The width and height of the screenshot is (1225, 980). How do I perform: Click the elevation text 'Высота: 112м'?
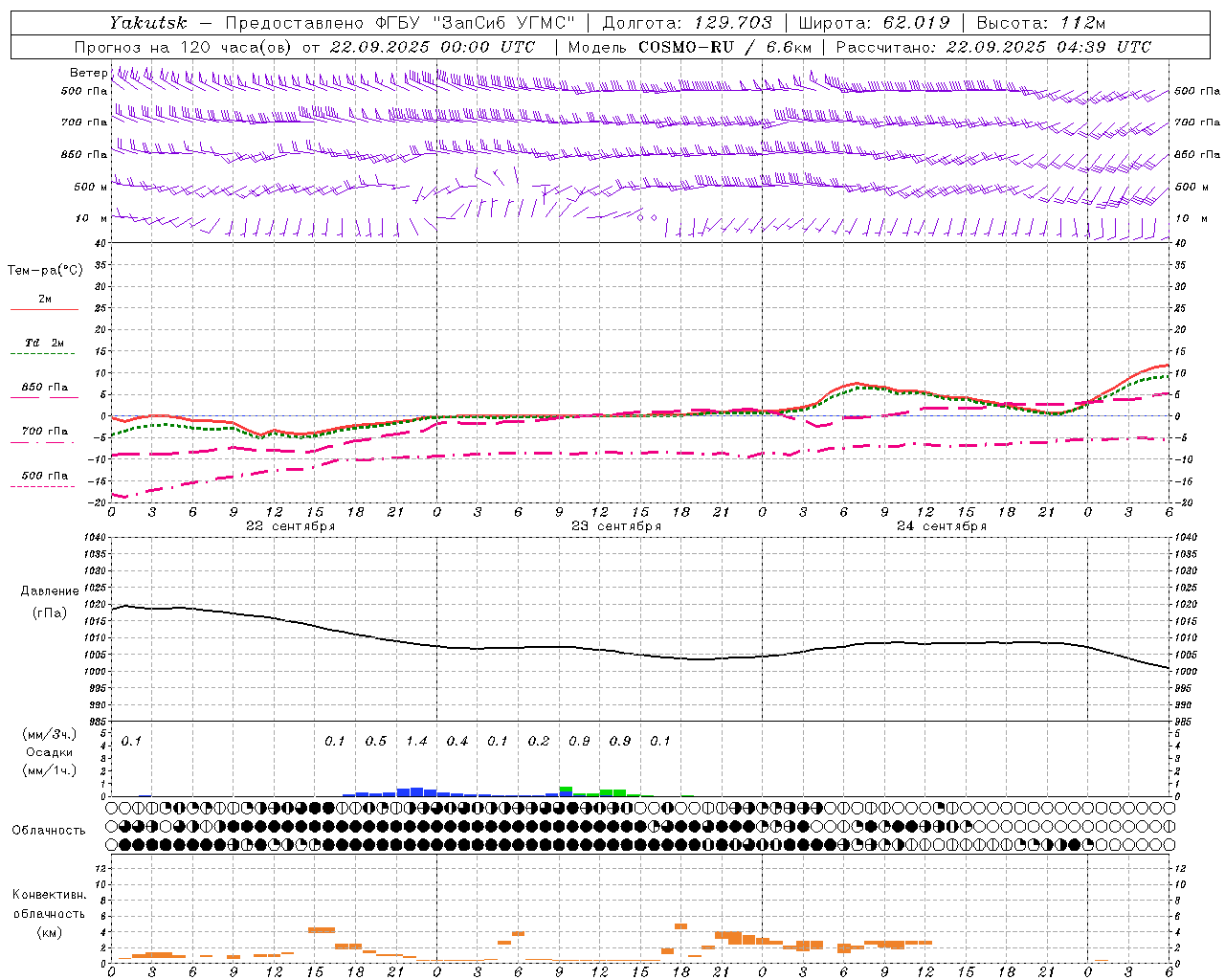click(x=1042, y=22)
